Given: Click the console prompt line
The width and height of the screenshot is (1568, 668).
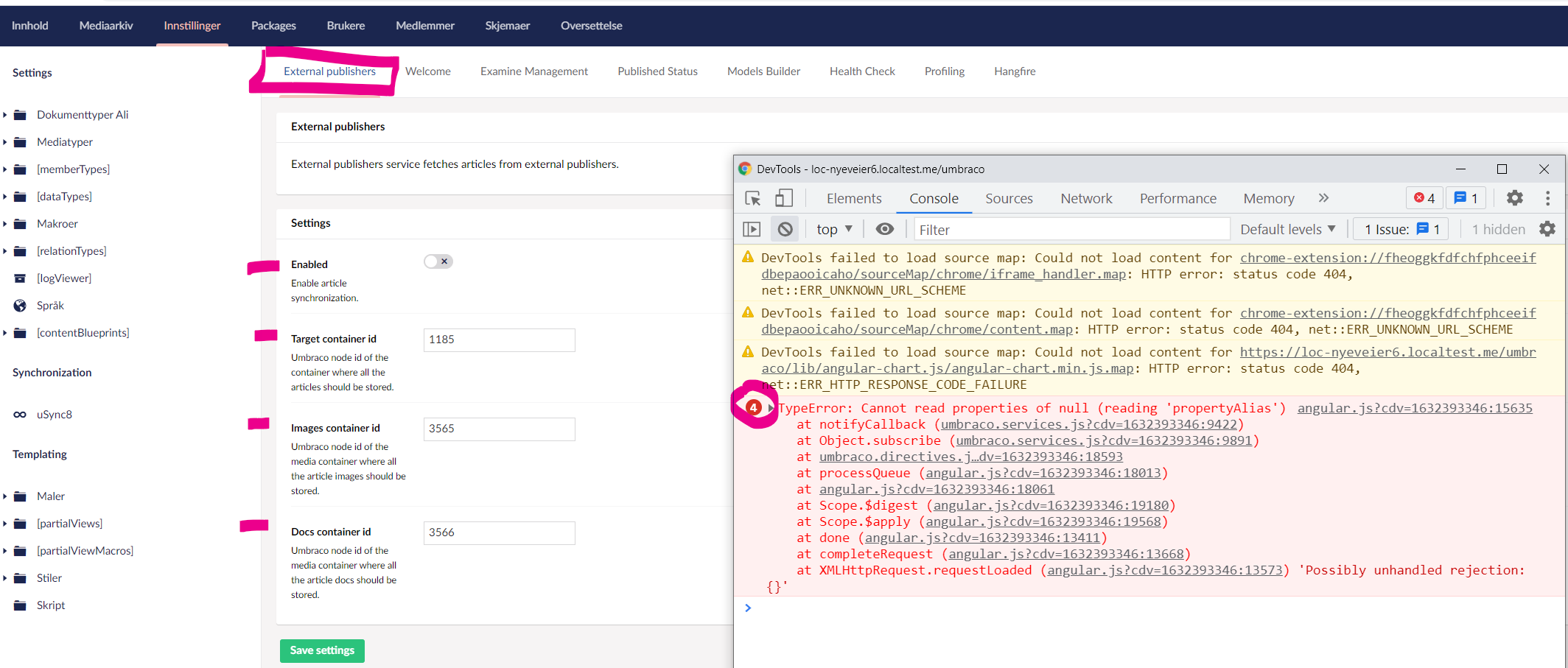Looking at the screenshot, I should 1149,608.
